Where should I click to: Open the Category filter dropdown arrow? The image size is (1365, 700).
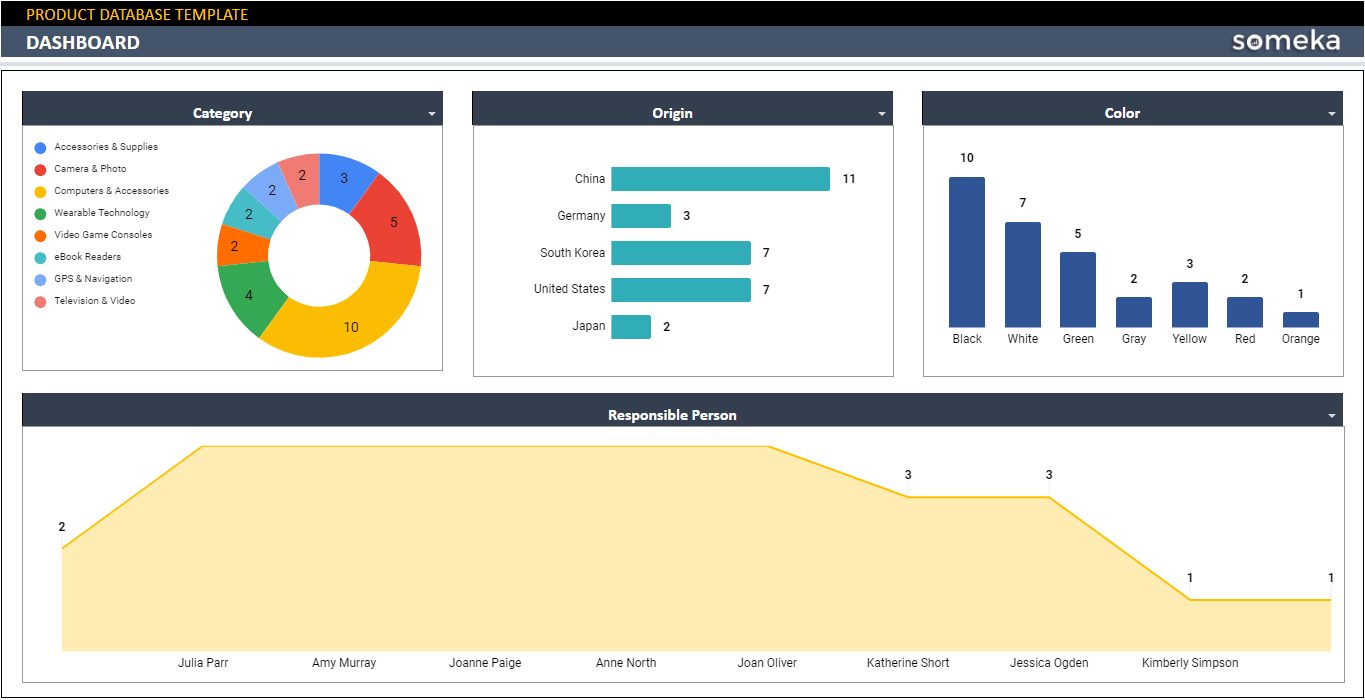coord(432,114)
